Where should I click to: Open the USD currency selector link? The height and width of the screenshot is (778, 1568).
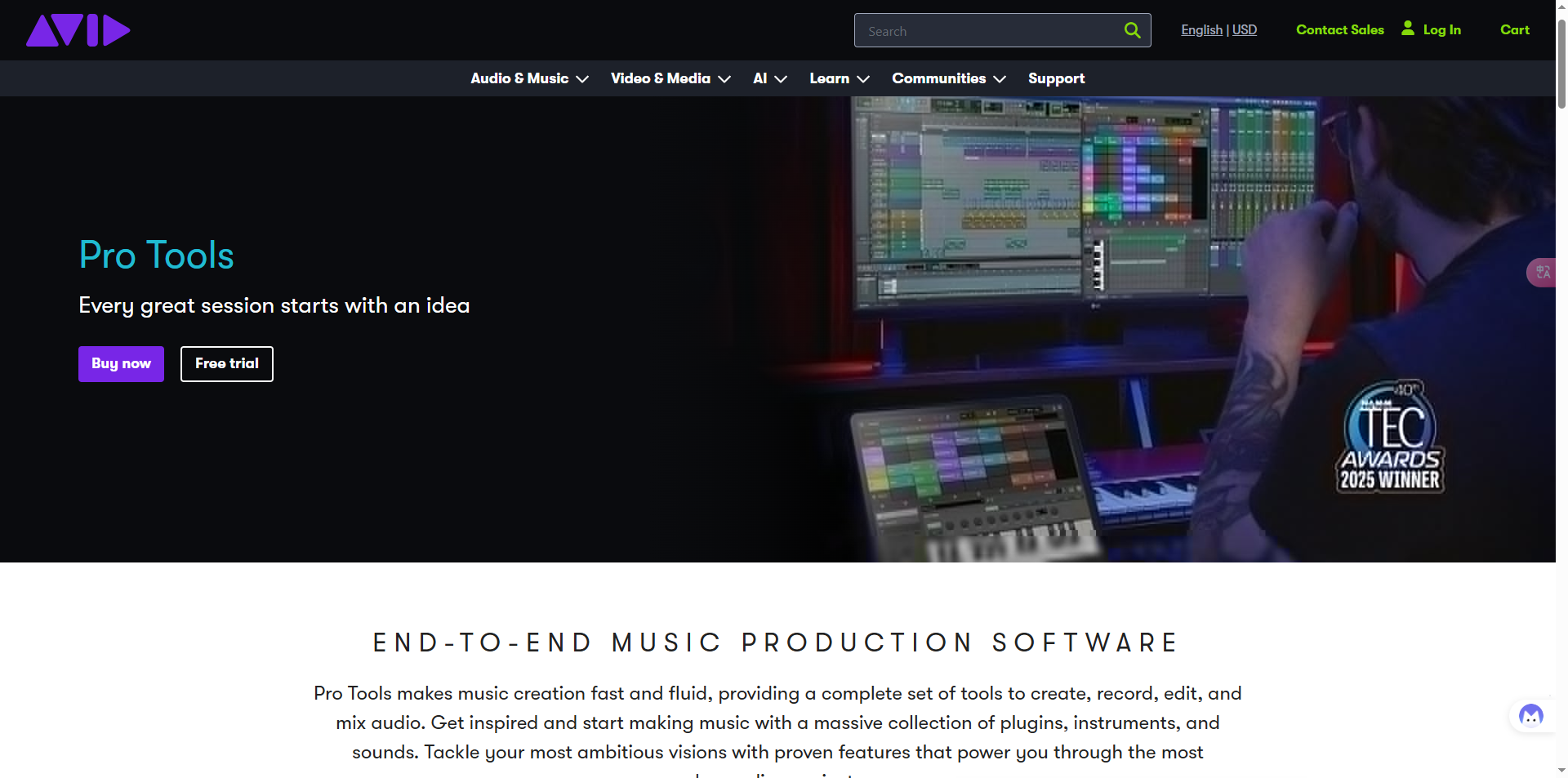(1245, 30)
